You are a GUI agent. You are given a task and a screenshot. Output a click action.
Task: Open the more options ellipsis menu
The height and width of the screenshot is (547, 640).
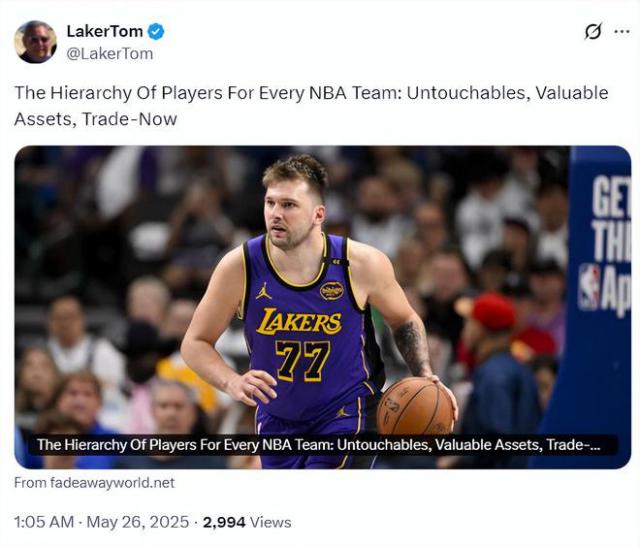621,31
